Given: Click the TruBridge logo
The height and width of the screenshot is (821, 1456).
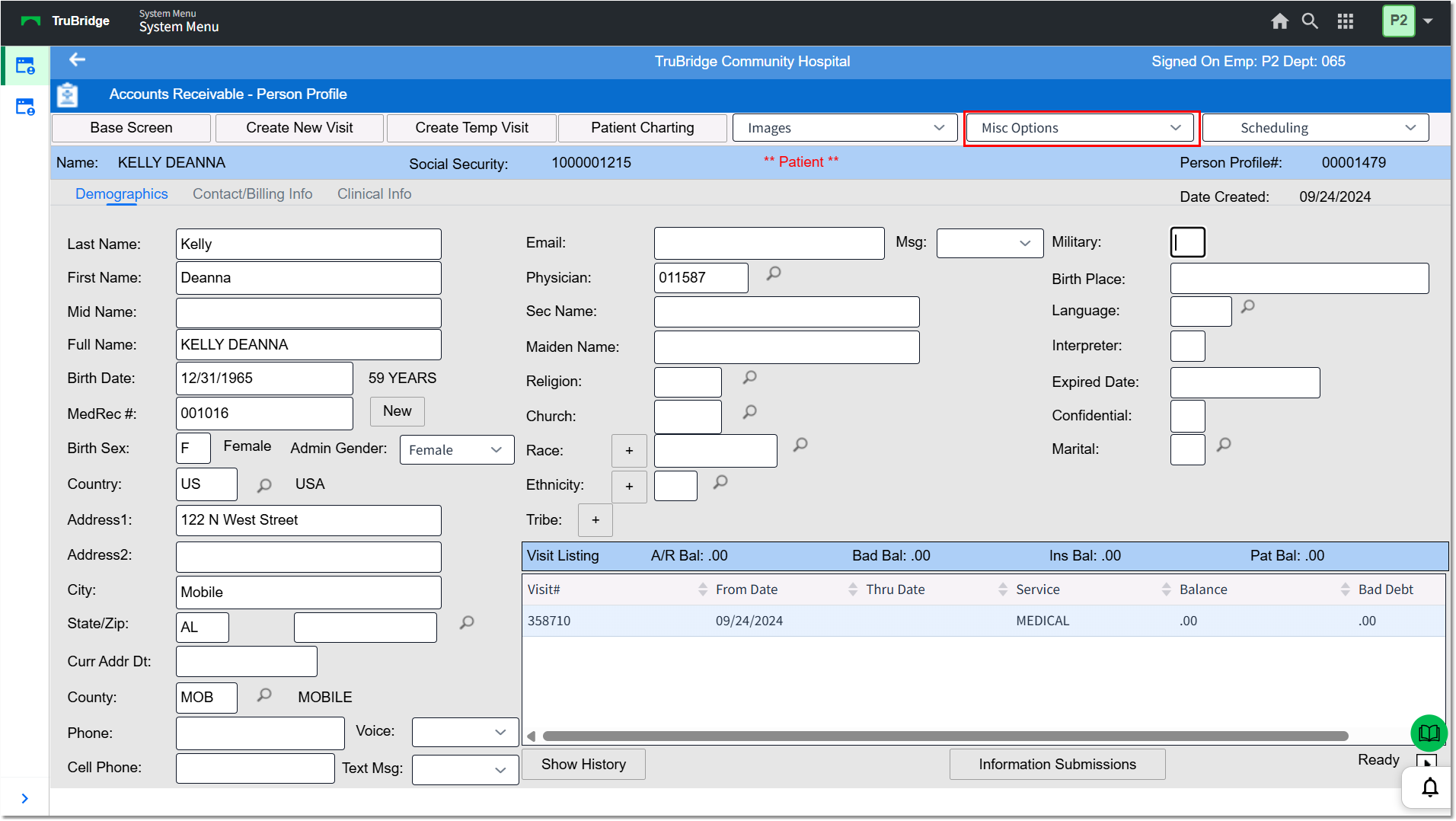Looking at the screenshot, I should point(65,21).
